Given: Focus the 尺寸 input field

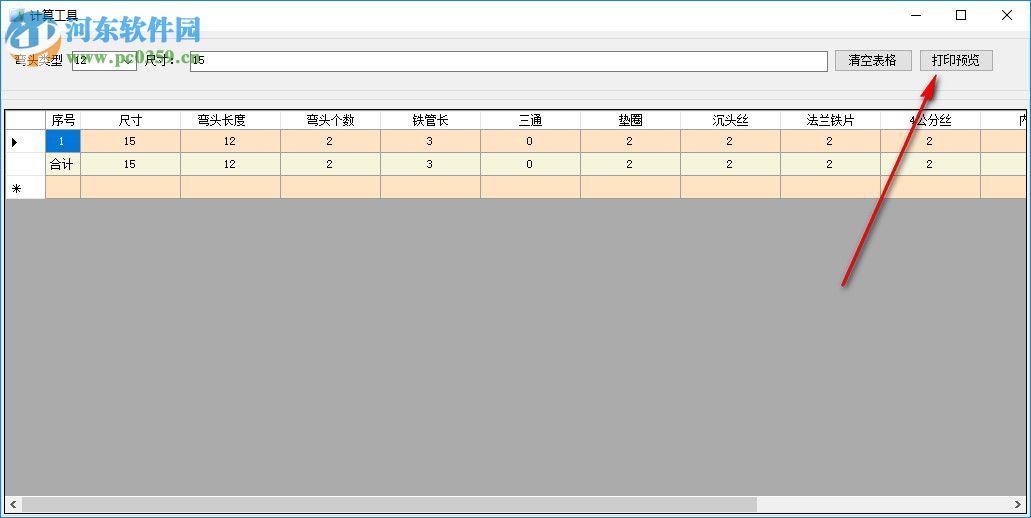Looking at the screenshot, I should 508,60.
